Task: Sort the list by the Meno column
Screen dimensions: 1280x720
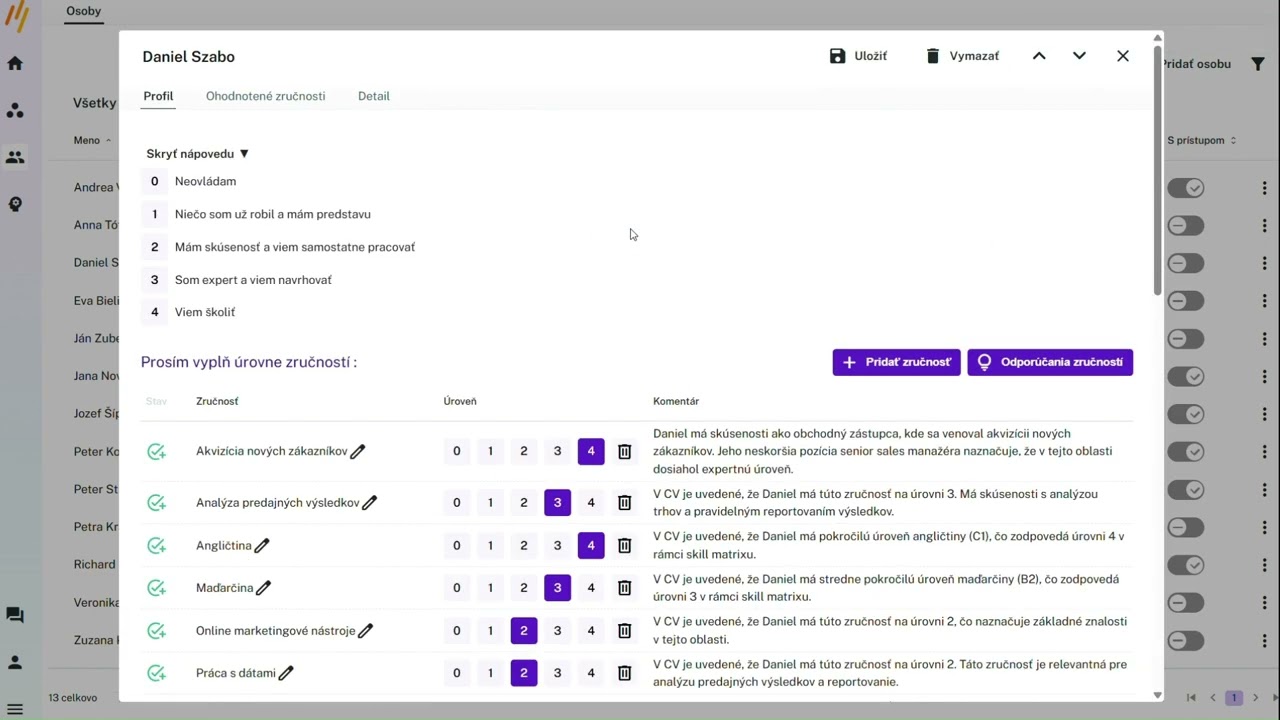Action: [92, 140]
